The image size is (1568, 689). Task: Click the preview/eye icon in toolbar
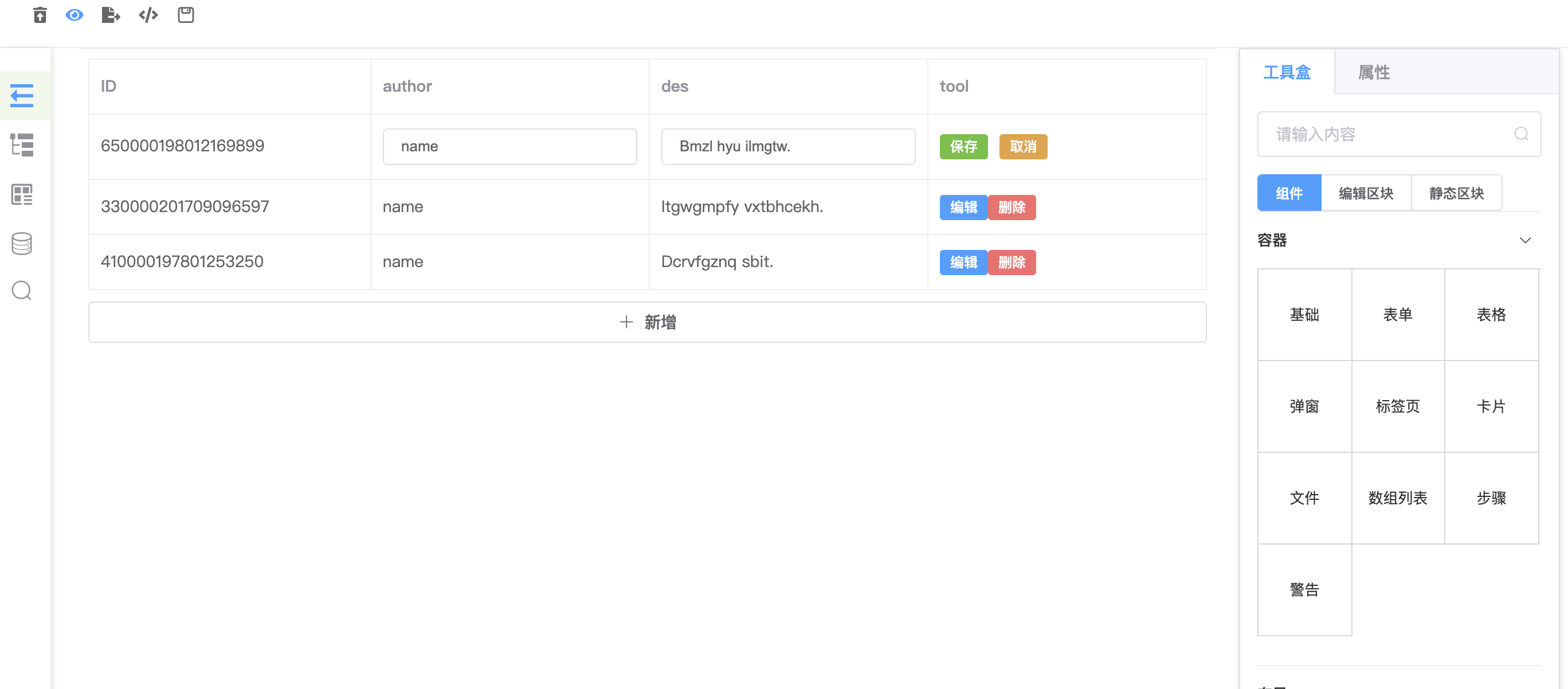pyautogui.click(x=75, y=15)
